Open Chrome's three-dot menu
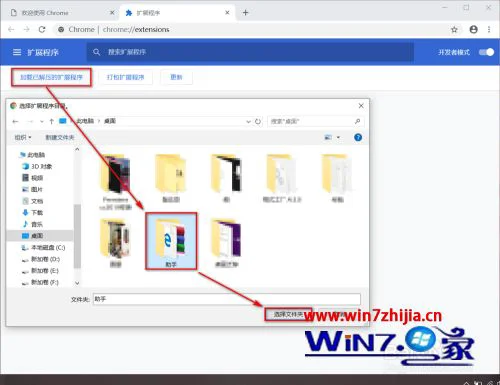The width and height of the screenshot is (500, 385). (x=489, y=29)
